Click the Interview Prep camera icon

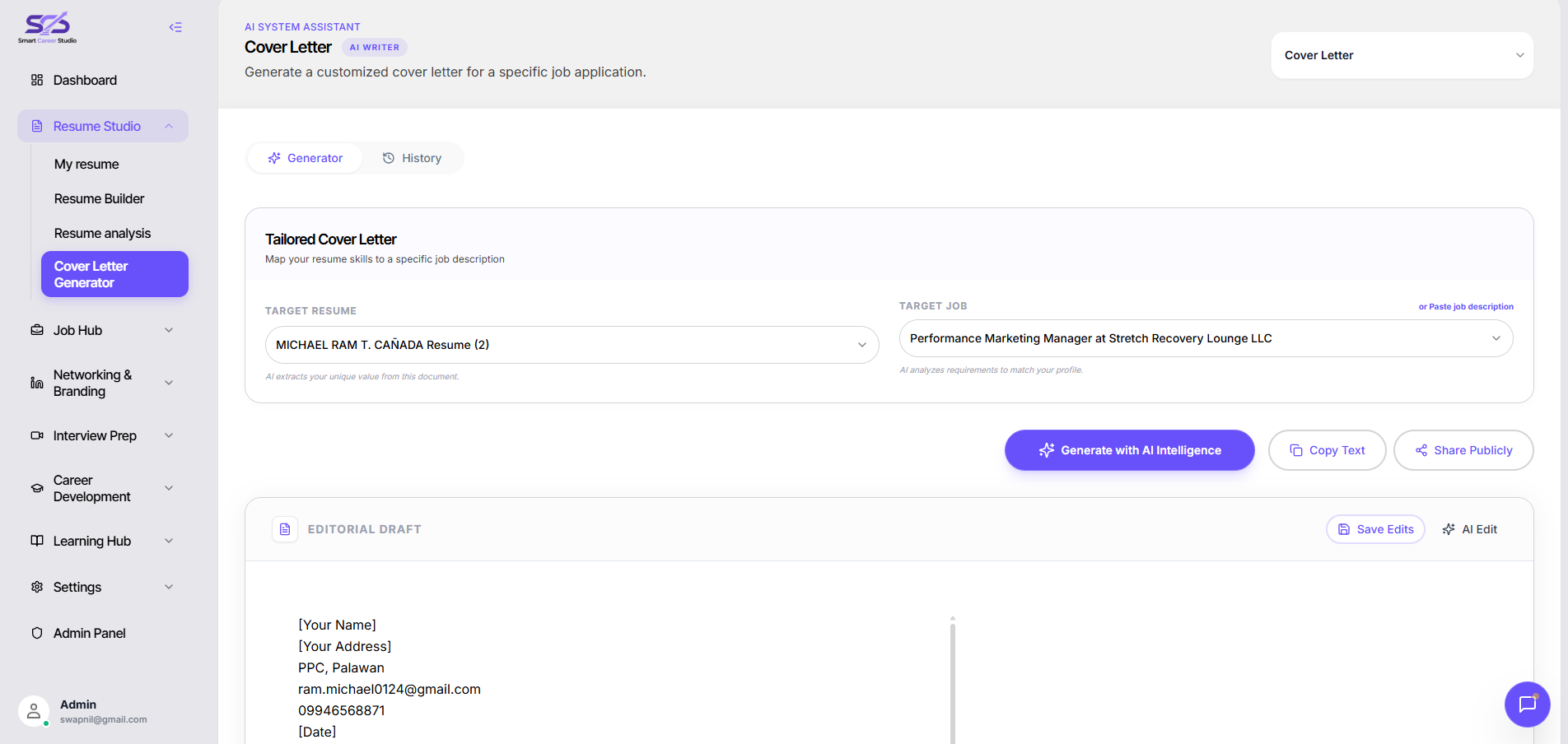(x=37, y=435)
